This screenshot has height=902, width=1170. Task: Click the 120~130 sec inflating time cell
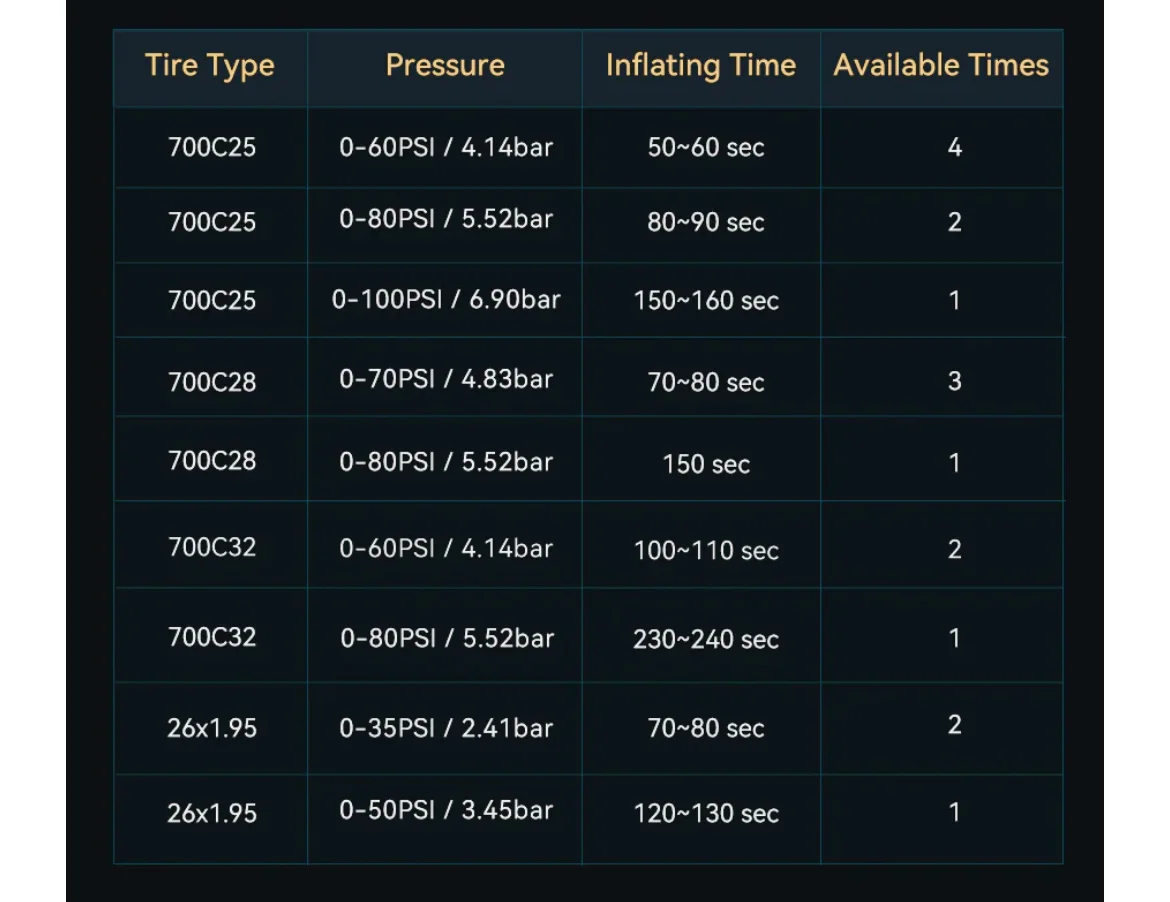tap(706, 814)
